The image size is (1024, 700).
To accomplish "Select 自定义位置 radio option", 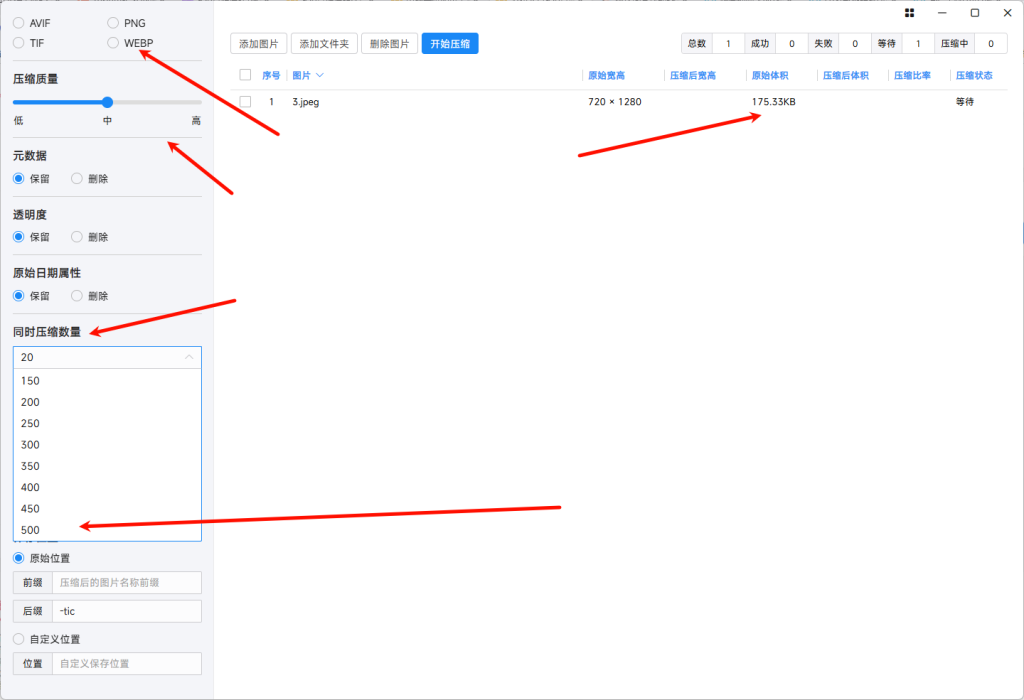I will [19, 639].
